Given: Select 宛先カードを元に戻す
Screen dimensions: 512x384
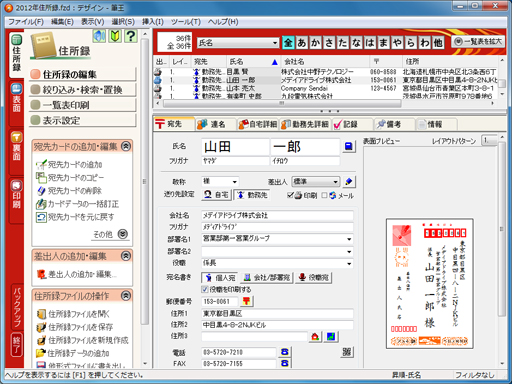Looking at the screenshot, I should pos(75,217).
